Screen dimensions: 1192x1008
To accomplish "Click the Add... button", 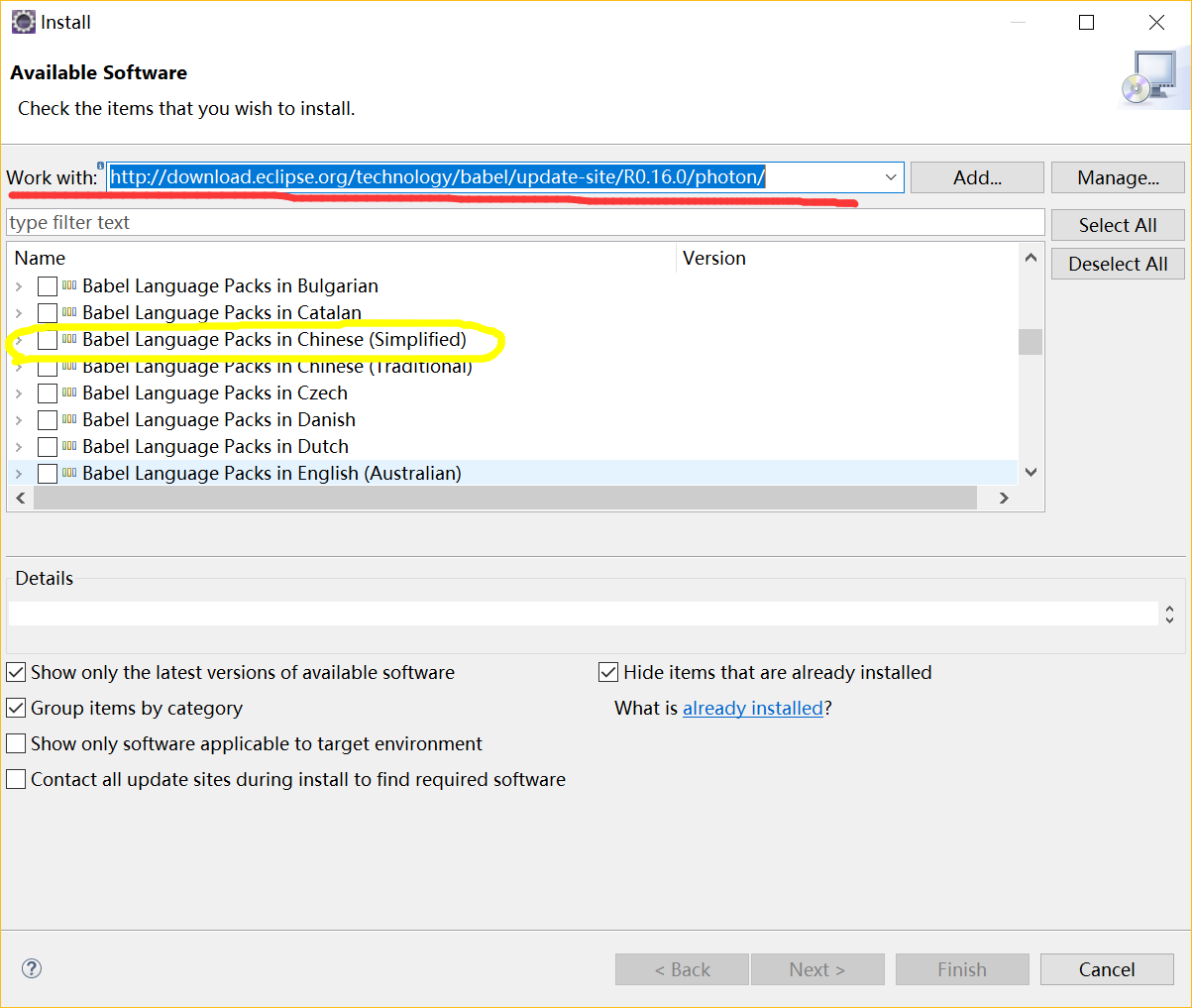I will pos(977,177).
